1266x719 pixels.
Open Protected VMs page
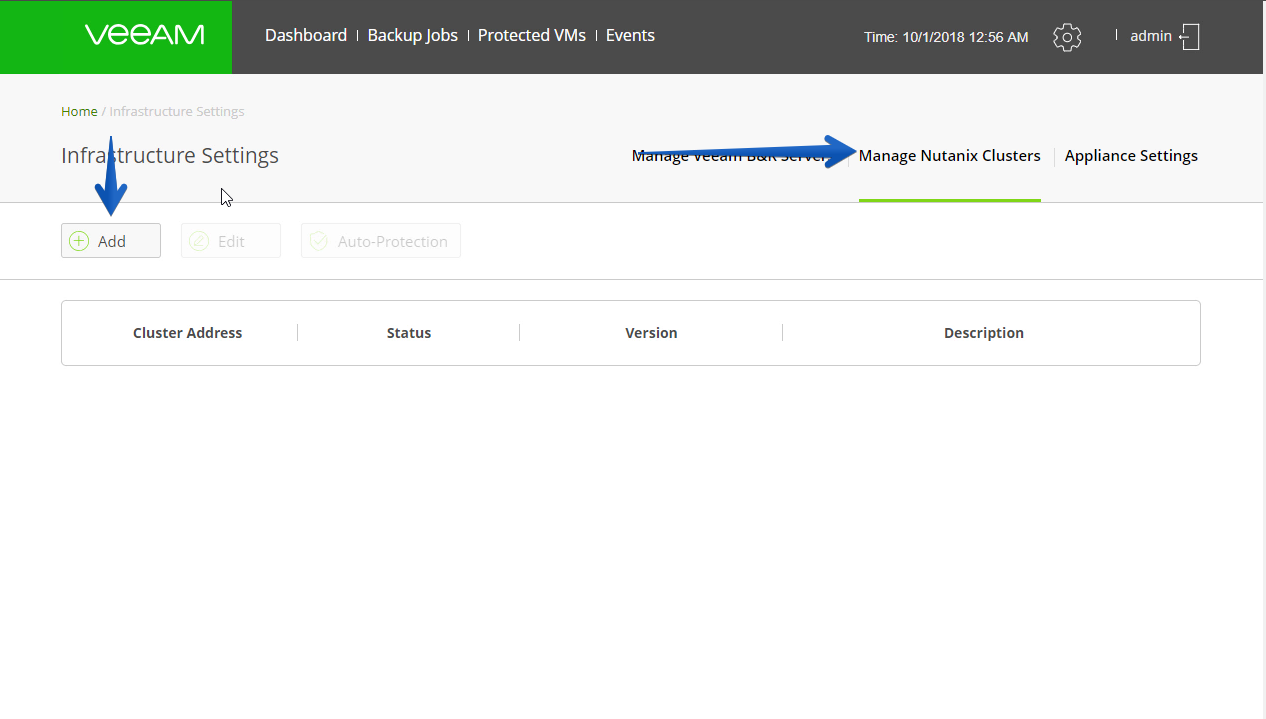click(531, 35)
